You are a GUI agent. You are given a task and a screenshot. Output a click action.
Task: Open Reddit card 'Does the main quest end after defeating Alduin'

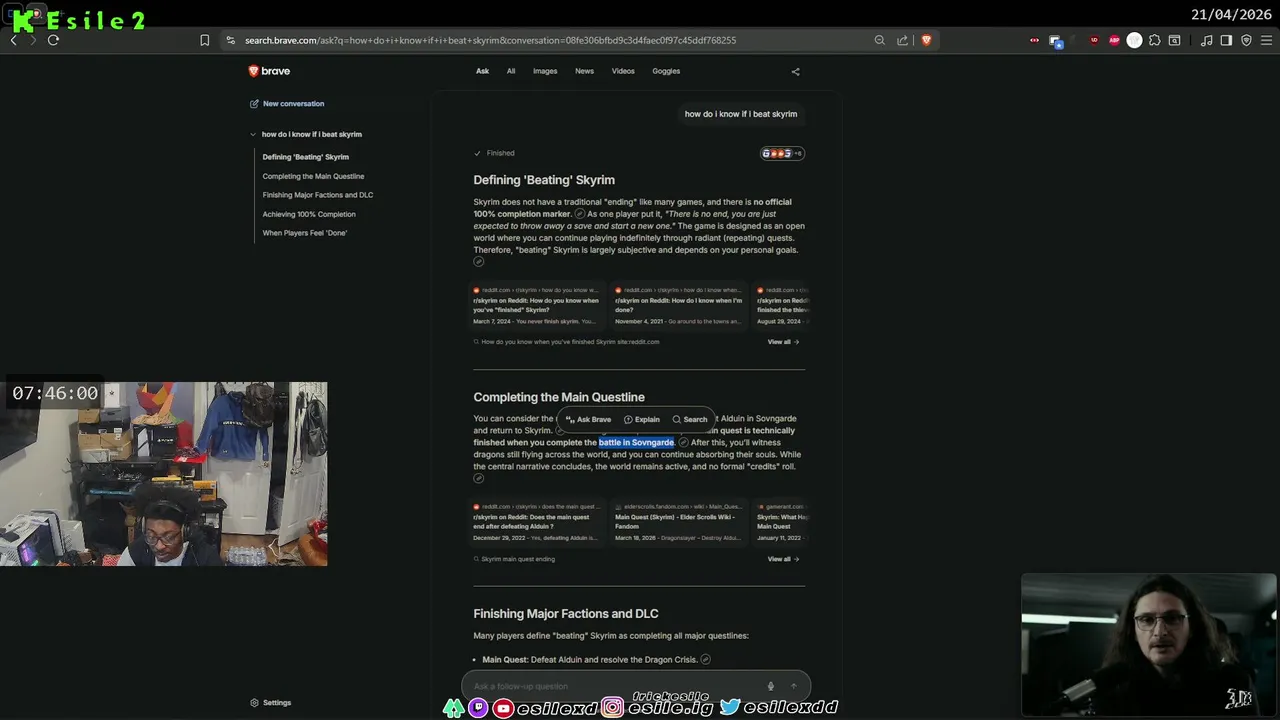[536, 522]
